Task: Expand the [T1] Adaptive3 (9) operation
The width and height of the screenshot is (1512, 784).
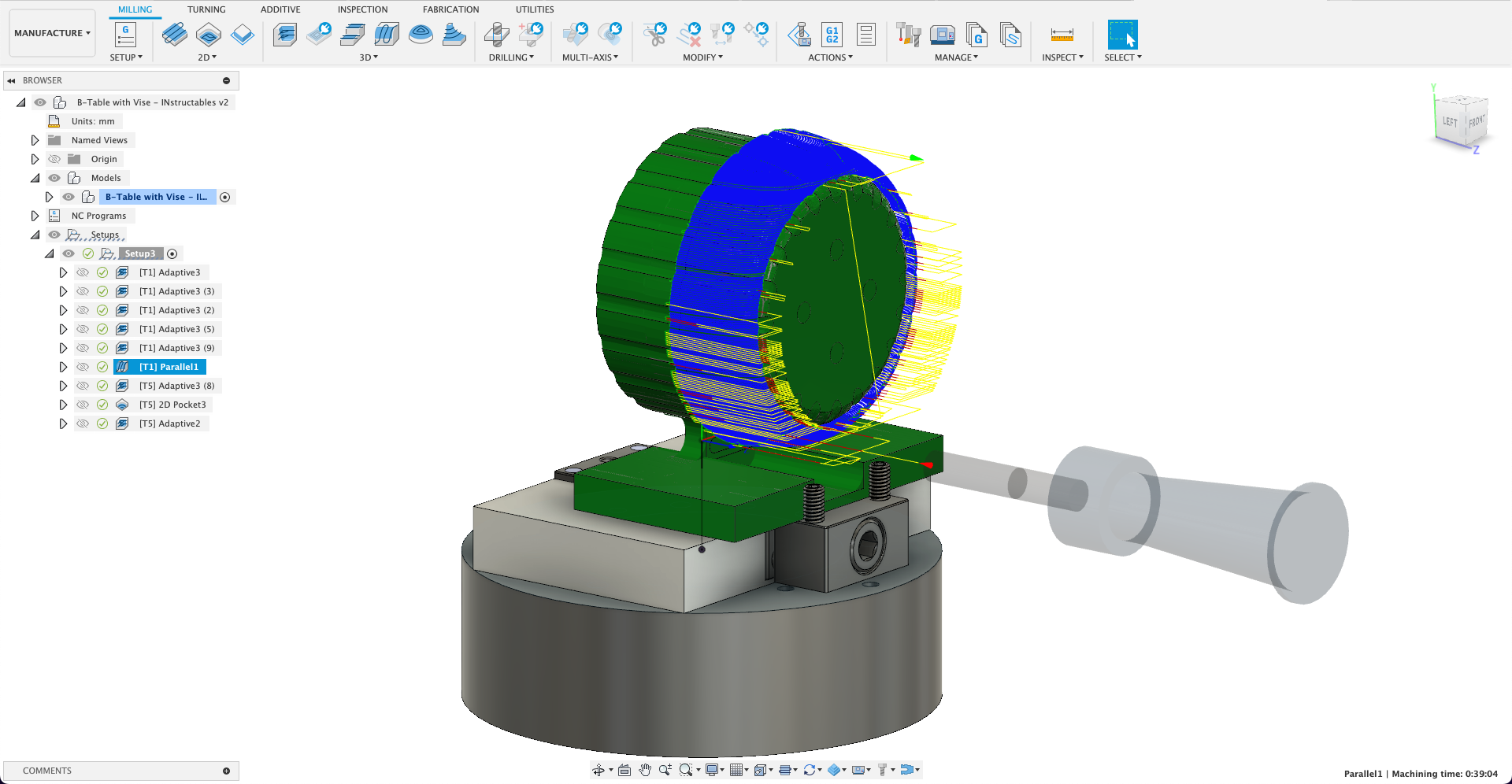Action: [63, 348]
